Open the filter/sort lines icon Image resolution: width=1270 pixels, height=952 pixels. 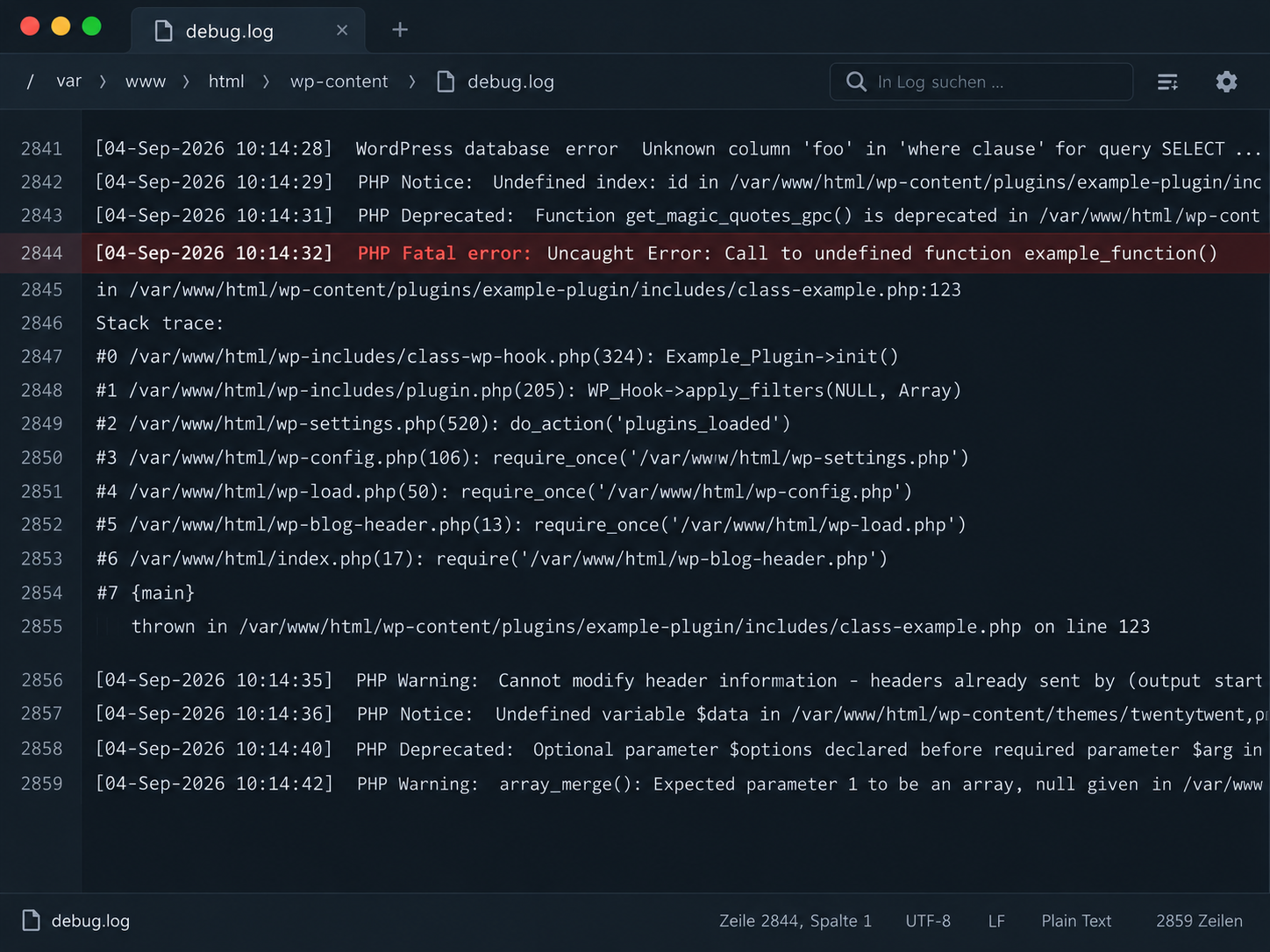click(x=1167, y=82)
